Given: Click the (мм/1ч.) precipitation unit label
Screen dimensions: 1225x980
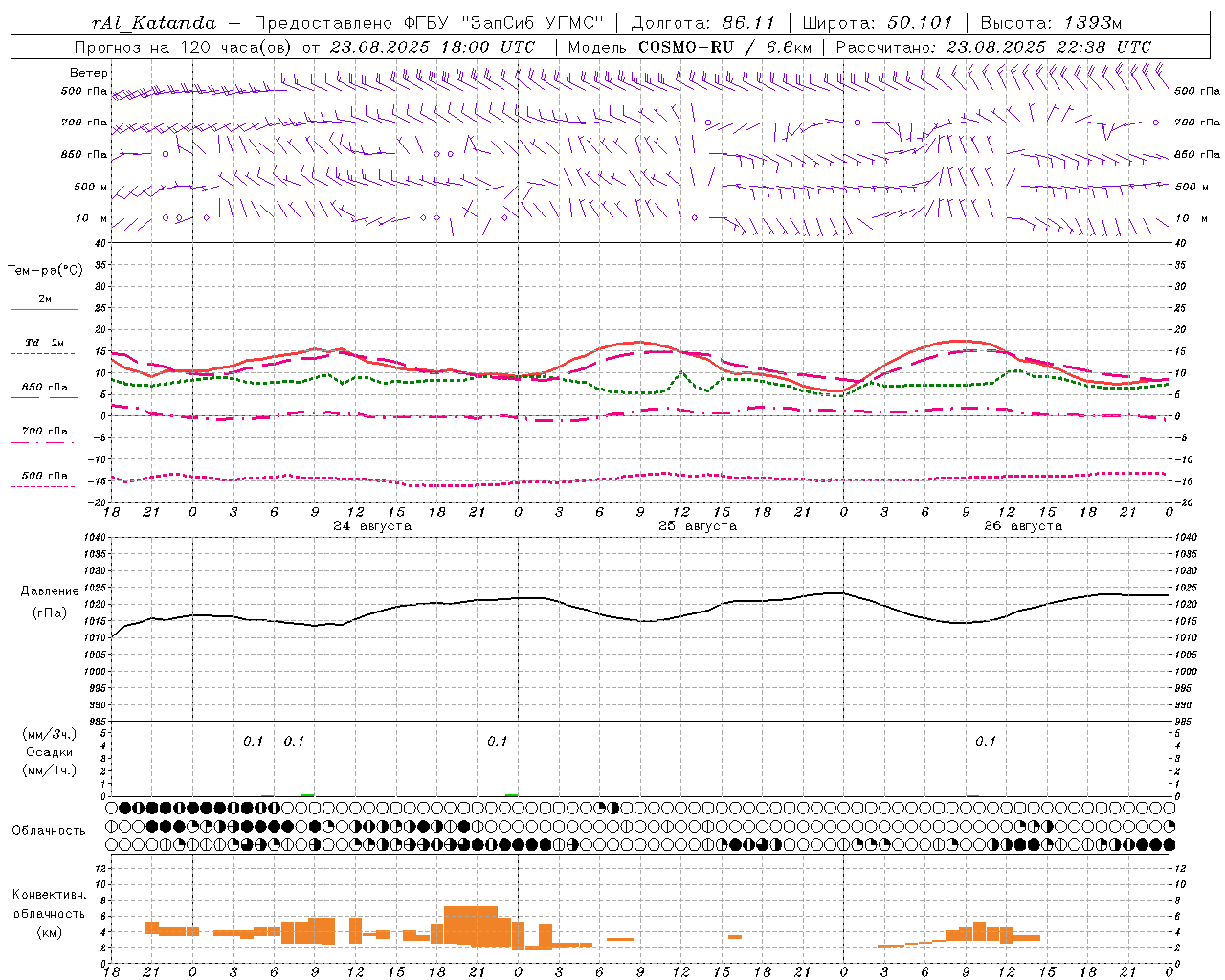Looking at the screenshot, I should coord(49,770).
